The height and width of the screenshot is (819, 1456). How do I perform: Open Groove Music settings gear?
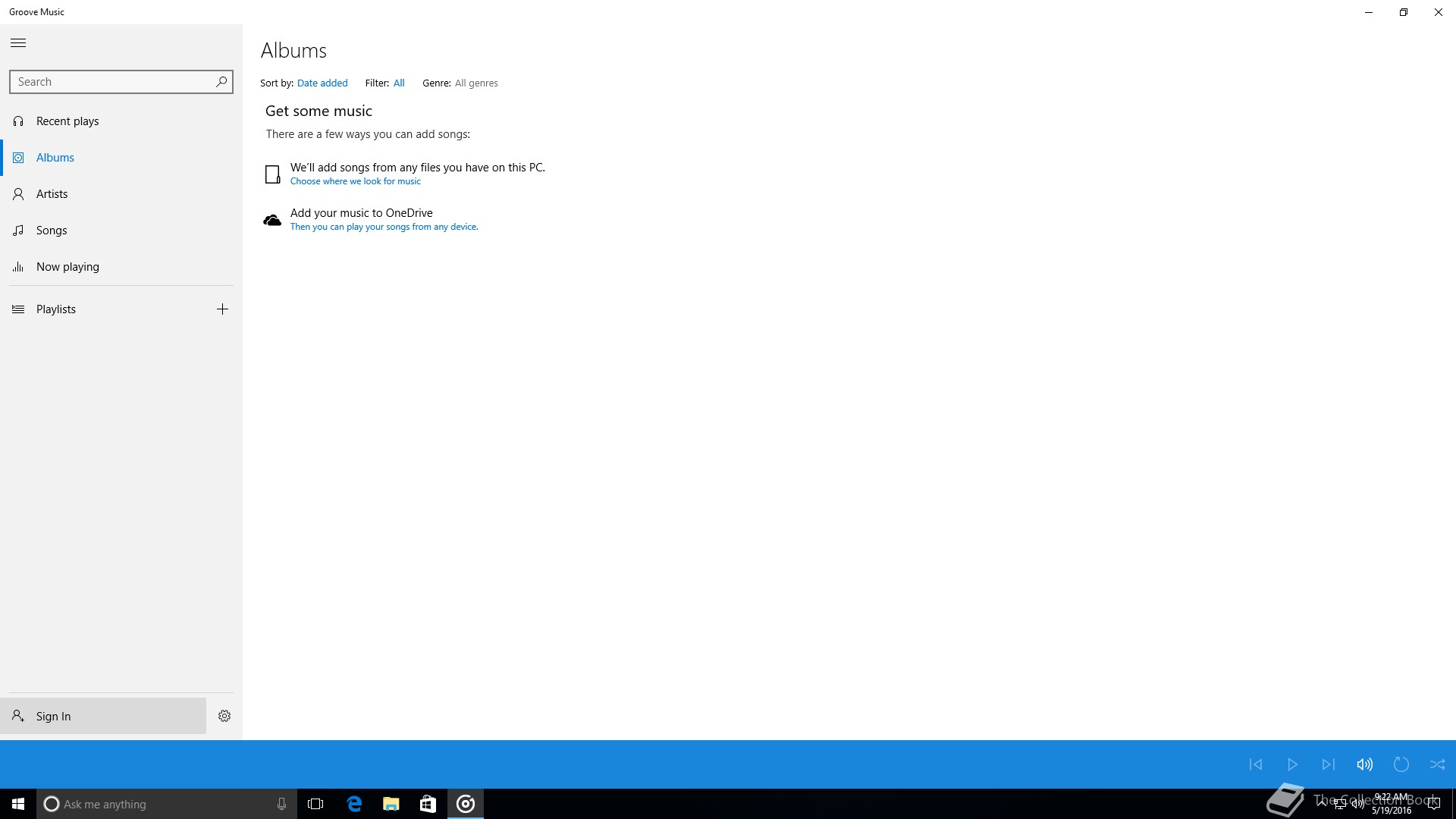point(224,716)
